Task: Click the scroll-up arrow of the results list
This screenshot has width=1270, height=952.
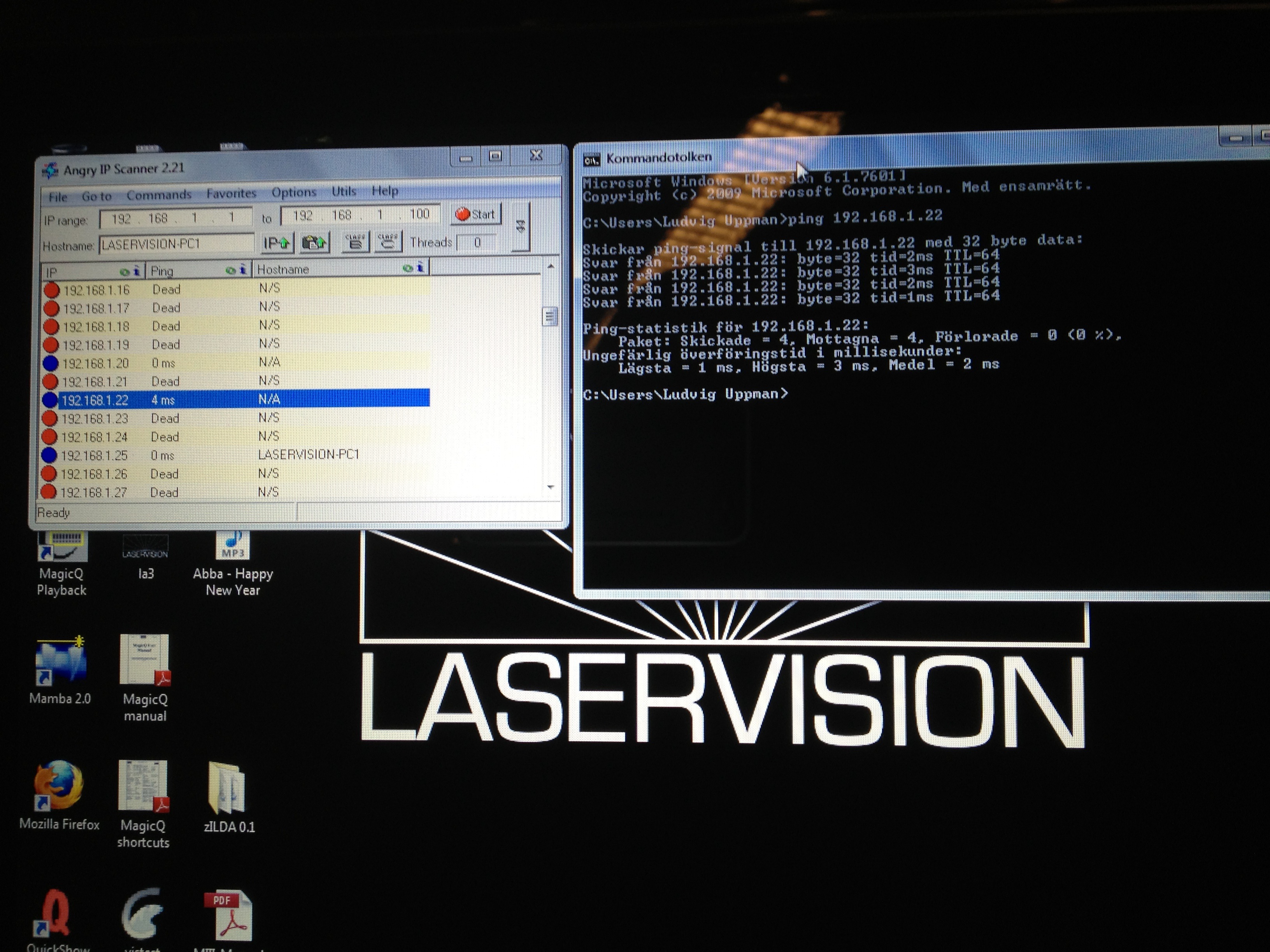Action: tap(551, 266)
